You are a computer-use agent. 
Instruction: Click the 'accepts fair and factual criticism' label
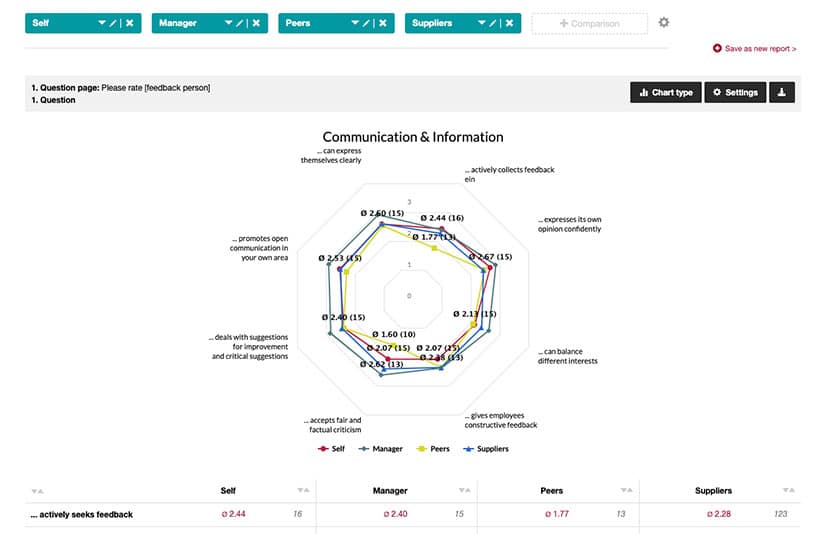[x=332, y=425]
